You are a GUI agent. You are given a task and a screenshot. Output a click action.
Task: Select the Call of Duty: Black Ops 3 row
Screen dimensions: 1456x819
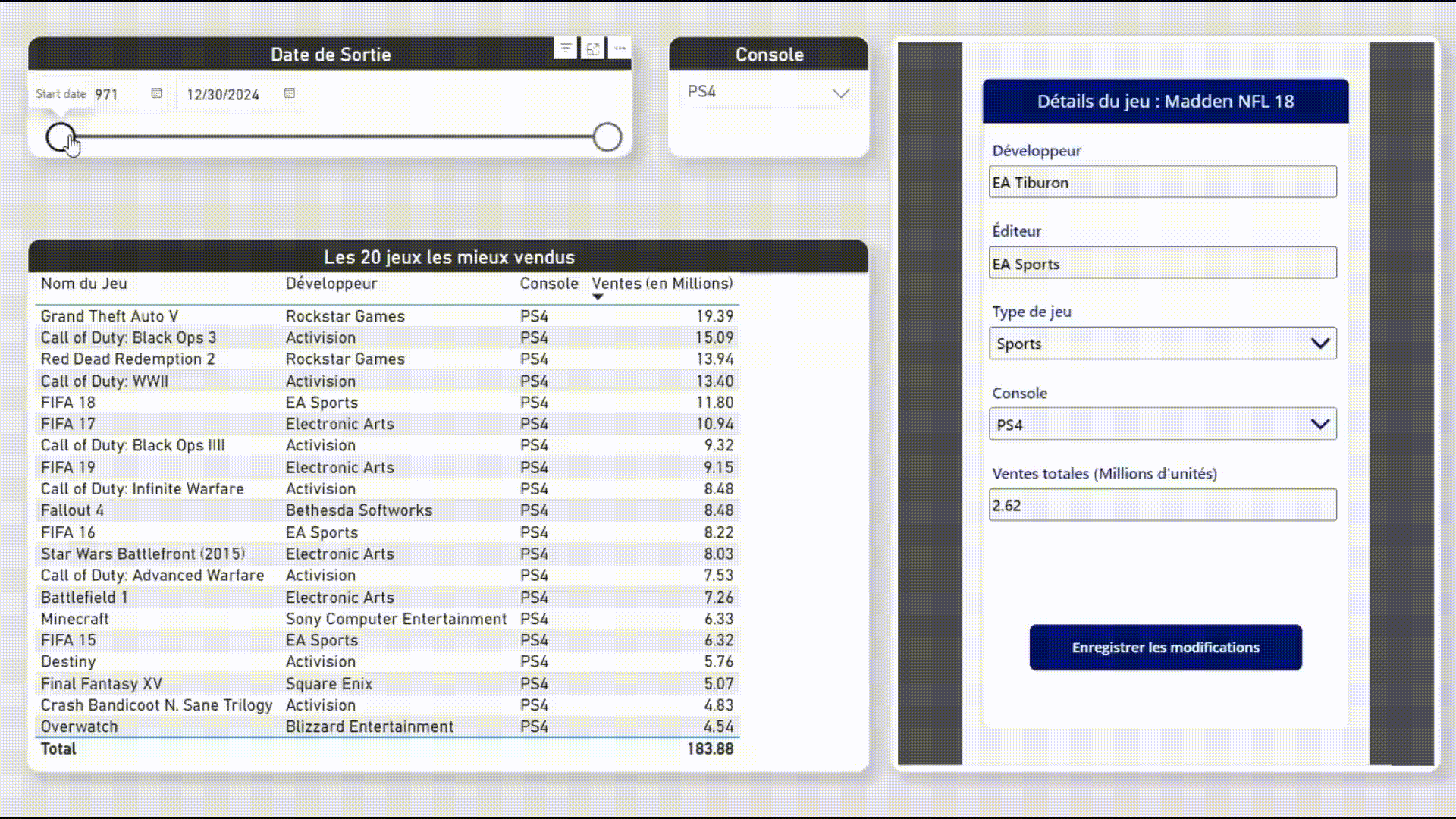387,337
